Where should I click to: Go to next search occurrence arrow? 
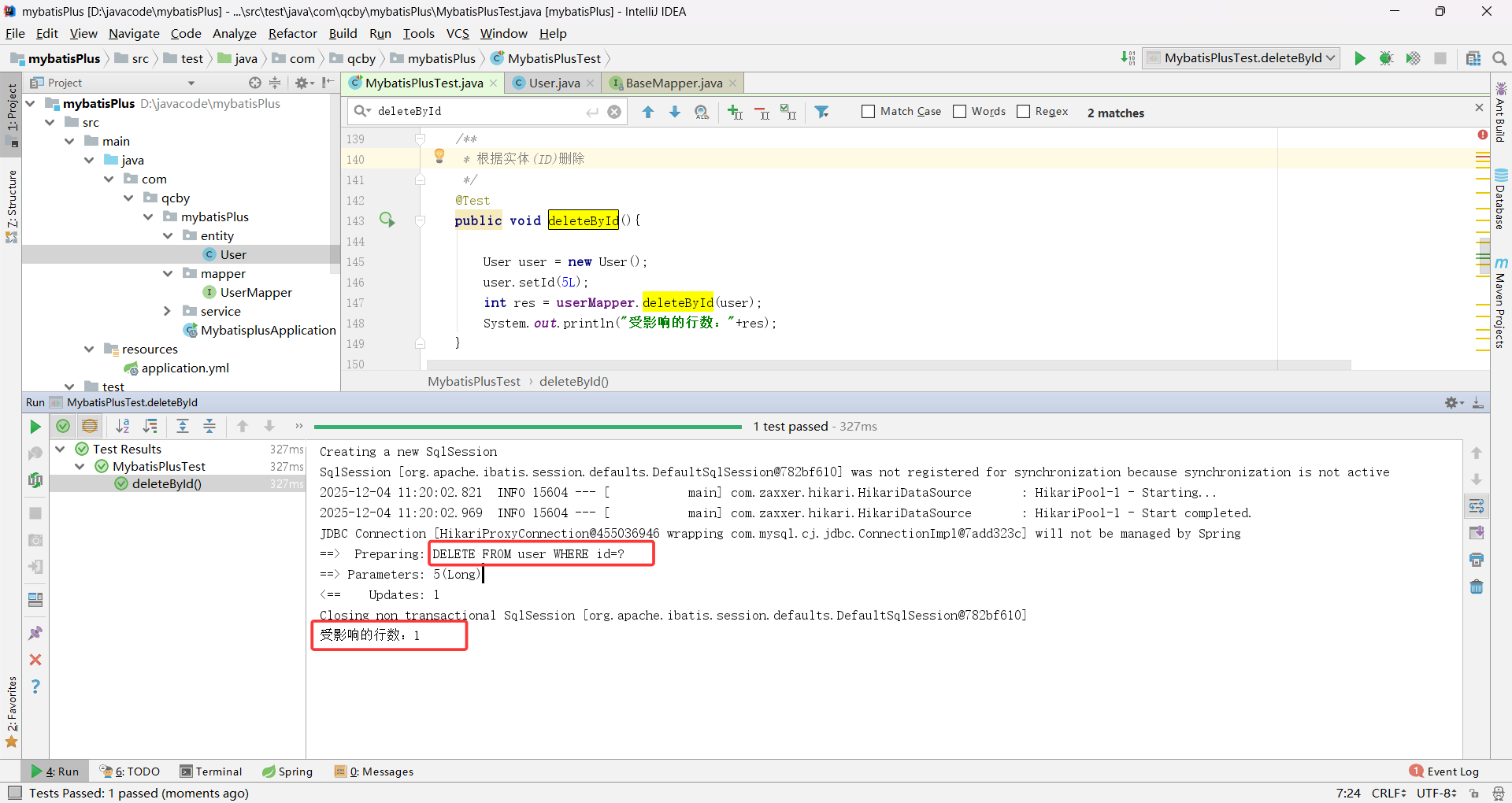pos(675,112)
